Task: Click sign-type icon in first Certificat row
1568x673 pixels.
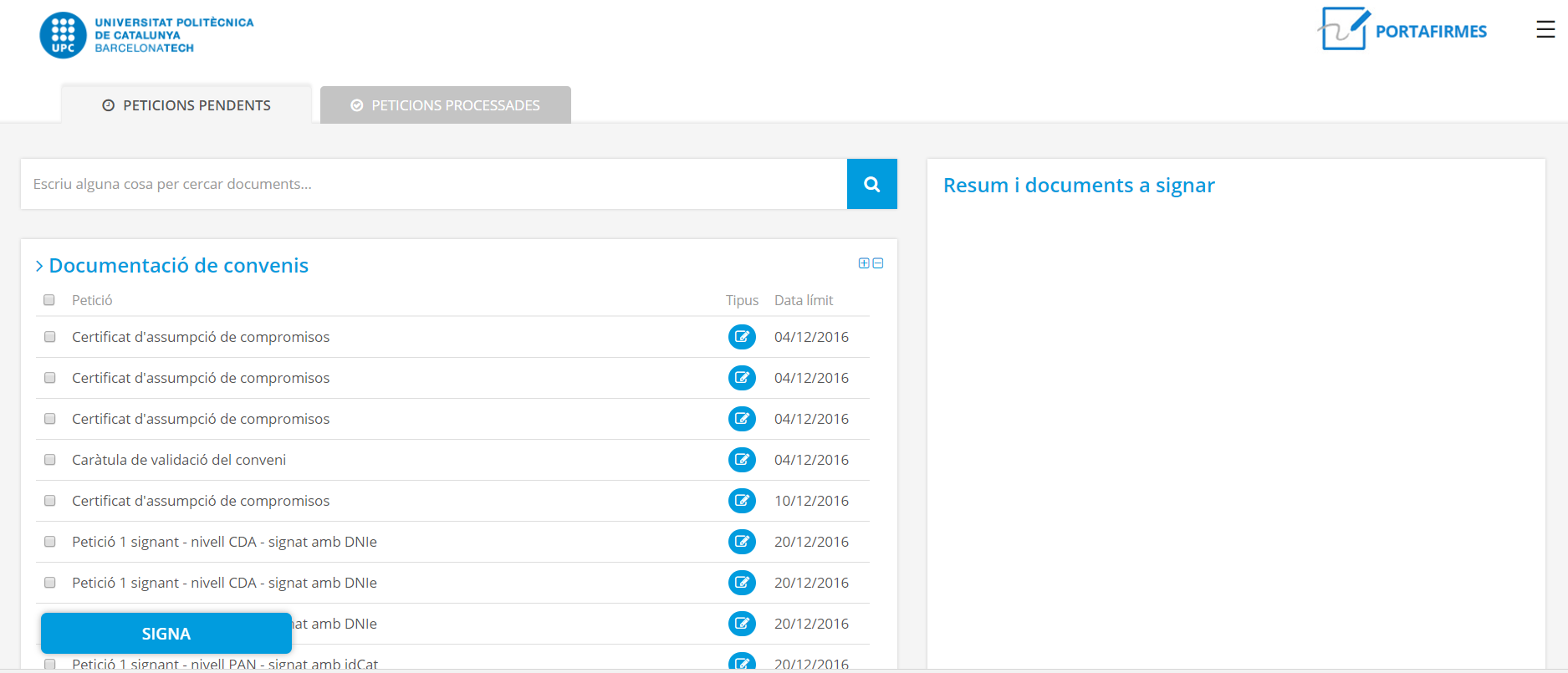Action: pyautogui.click(x=741, y=337)
